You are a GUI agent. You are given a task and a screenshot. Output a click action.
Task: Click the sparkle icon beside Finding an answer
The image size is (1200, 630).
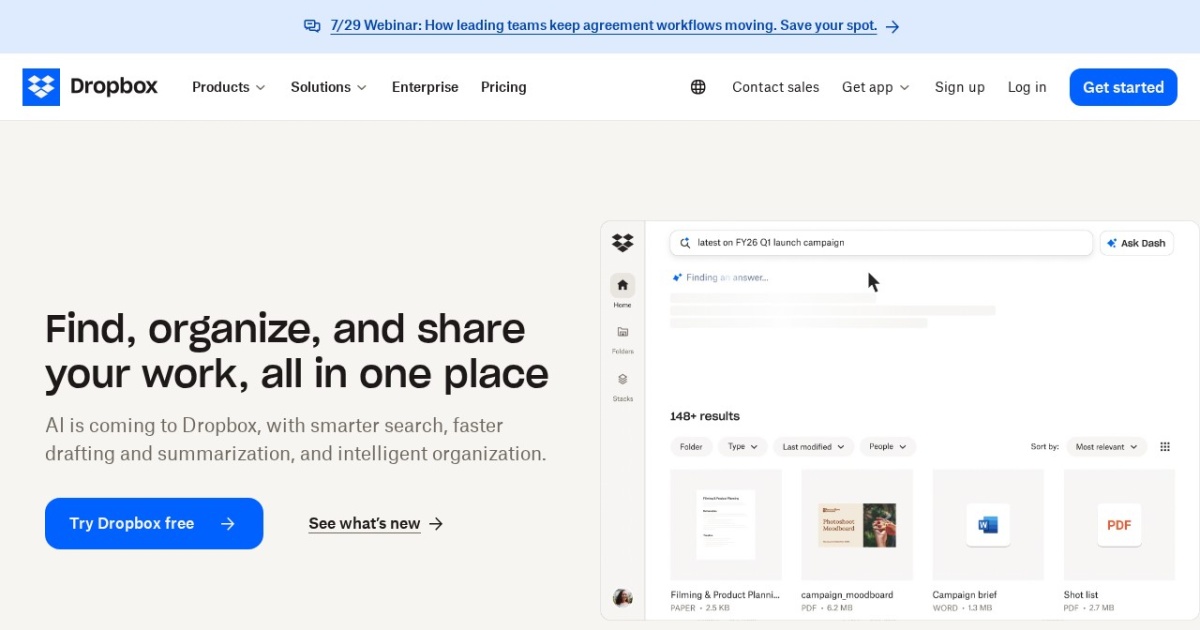(677, 277)
